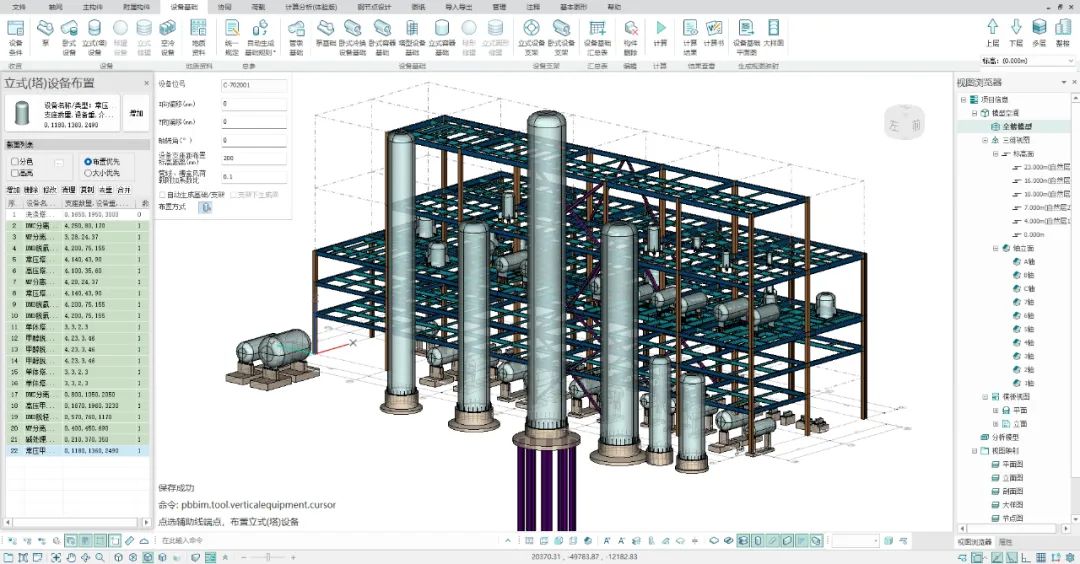Viewport: 1080px width, 564px height.
Task: Click the 增加 button beside equipment preview
Action: pos(135,114)
